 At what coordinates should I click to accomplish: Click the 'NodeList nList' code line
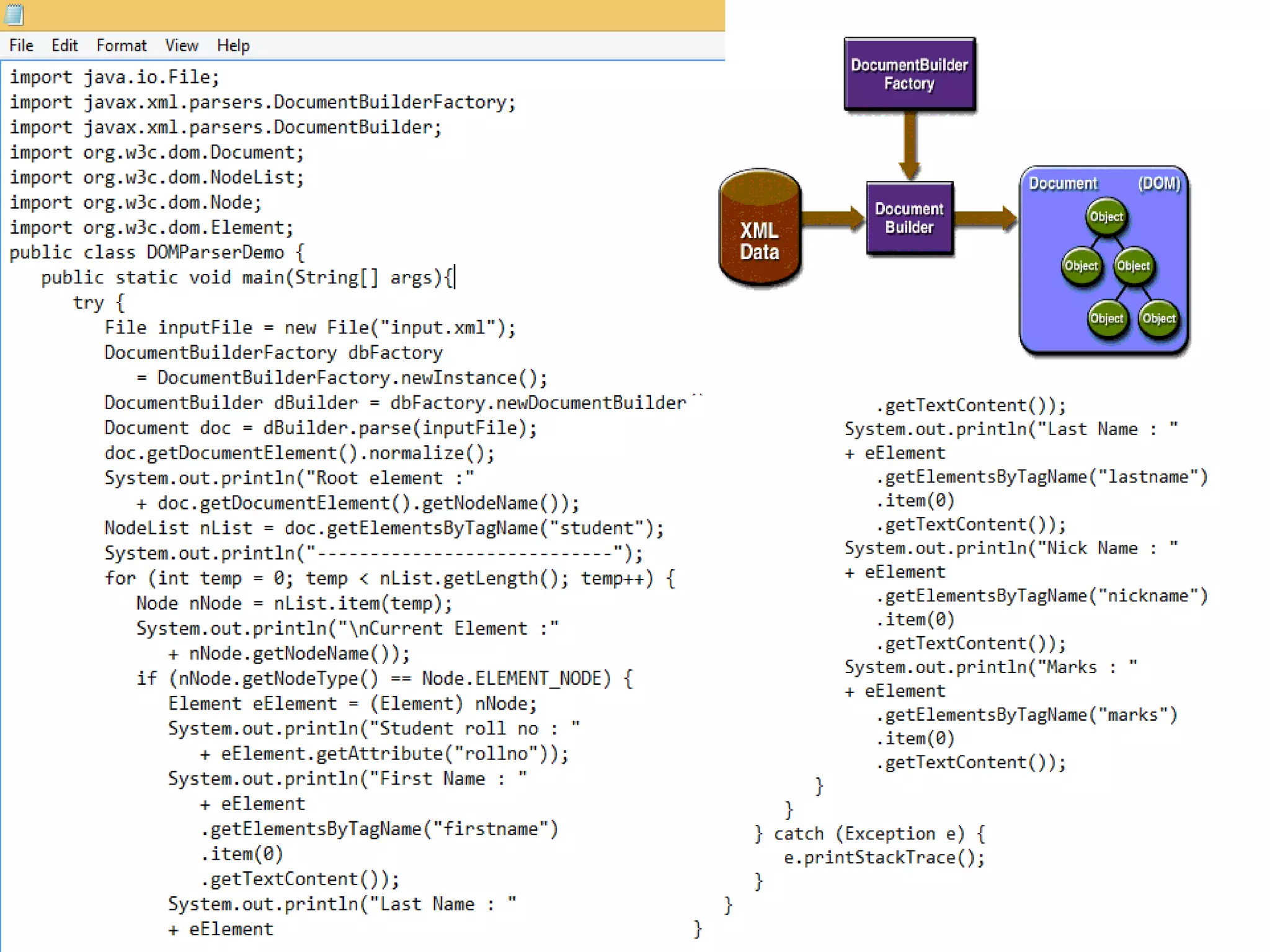click(383, 528)
